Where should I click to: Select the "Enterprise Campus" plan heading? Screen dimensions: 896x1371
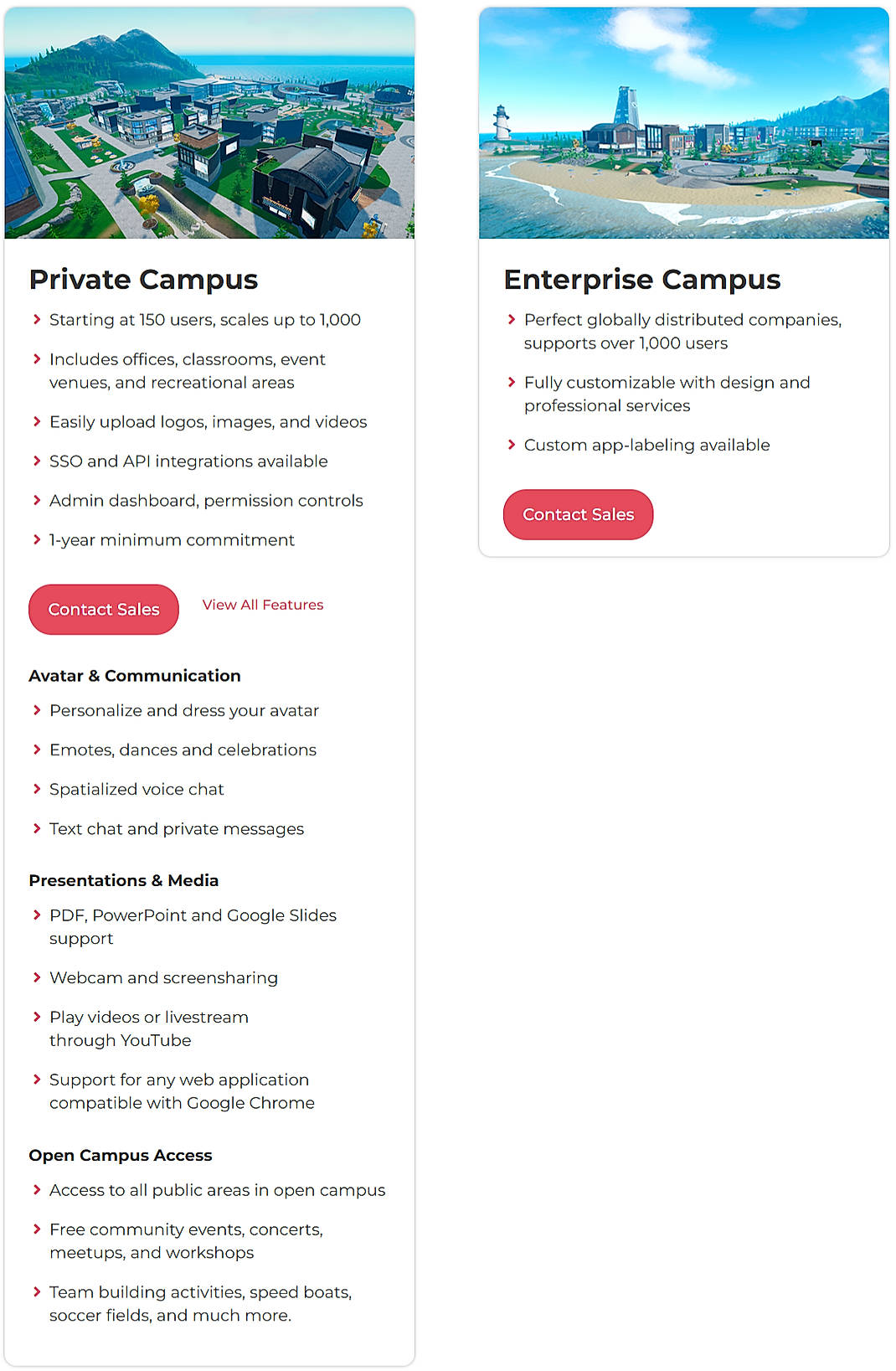click(x=642, y=279)
